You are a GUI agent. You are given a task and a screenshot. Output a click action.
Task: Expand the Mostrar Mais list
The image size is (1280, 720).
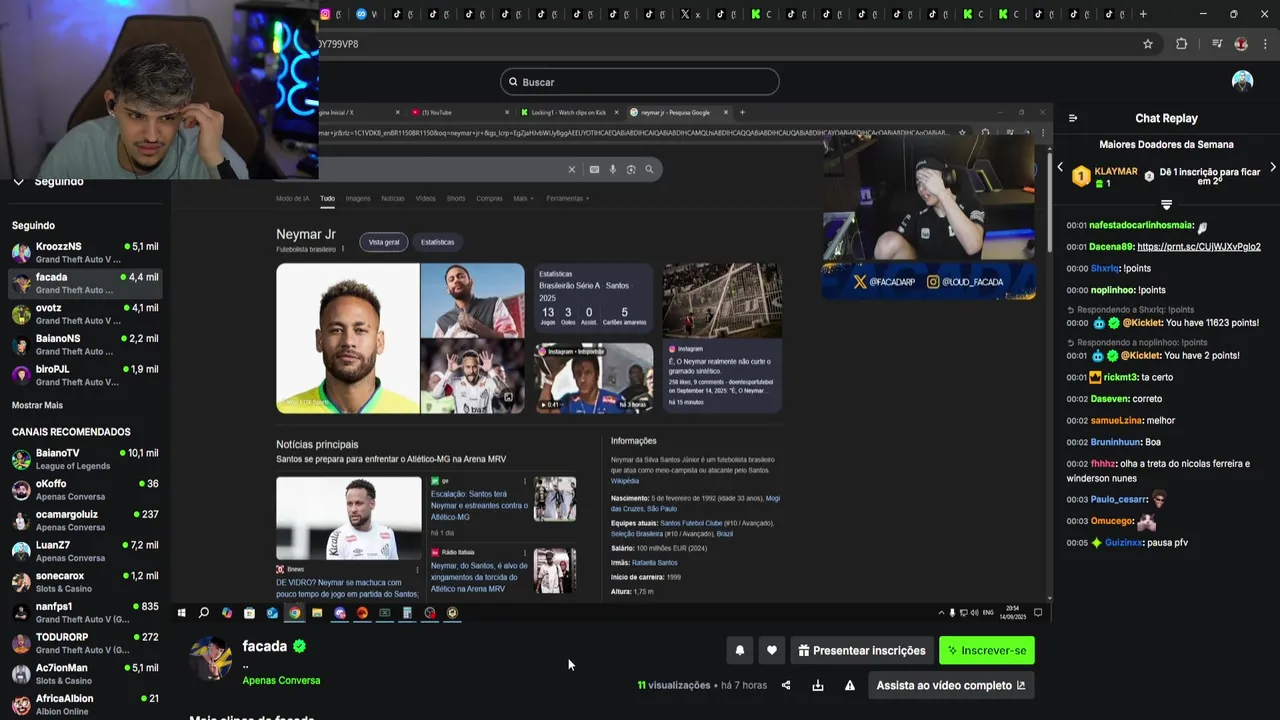tap(37, 405)
